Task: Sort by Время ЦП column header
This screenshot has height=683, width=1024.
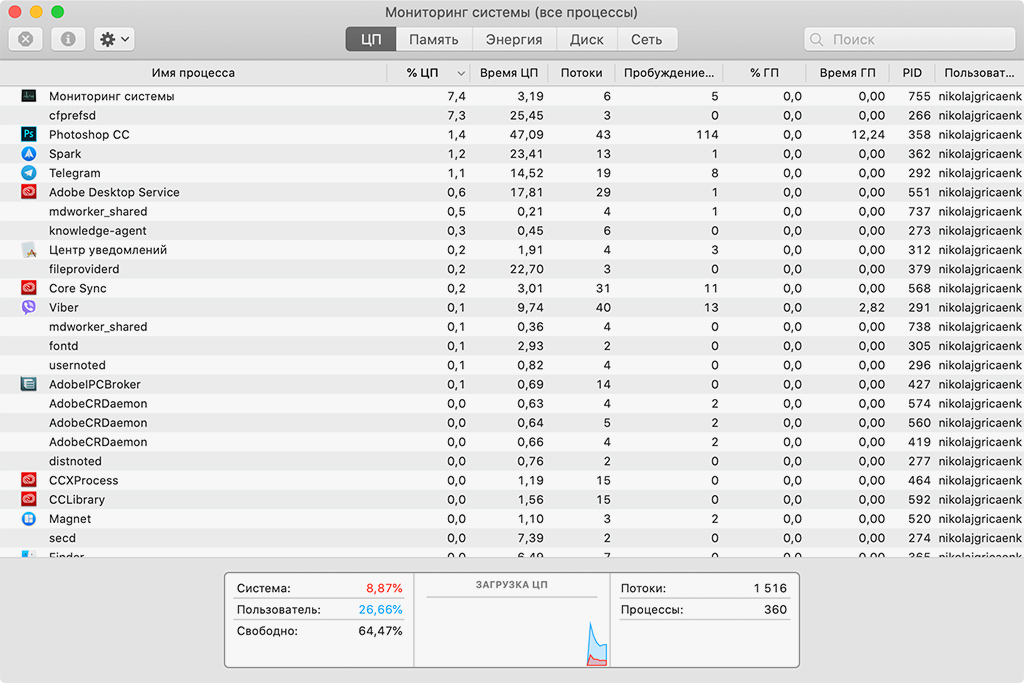Action: click(x=509, y=72)
